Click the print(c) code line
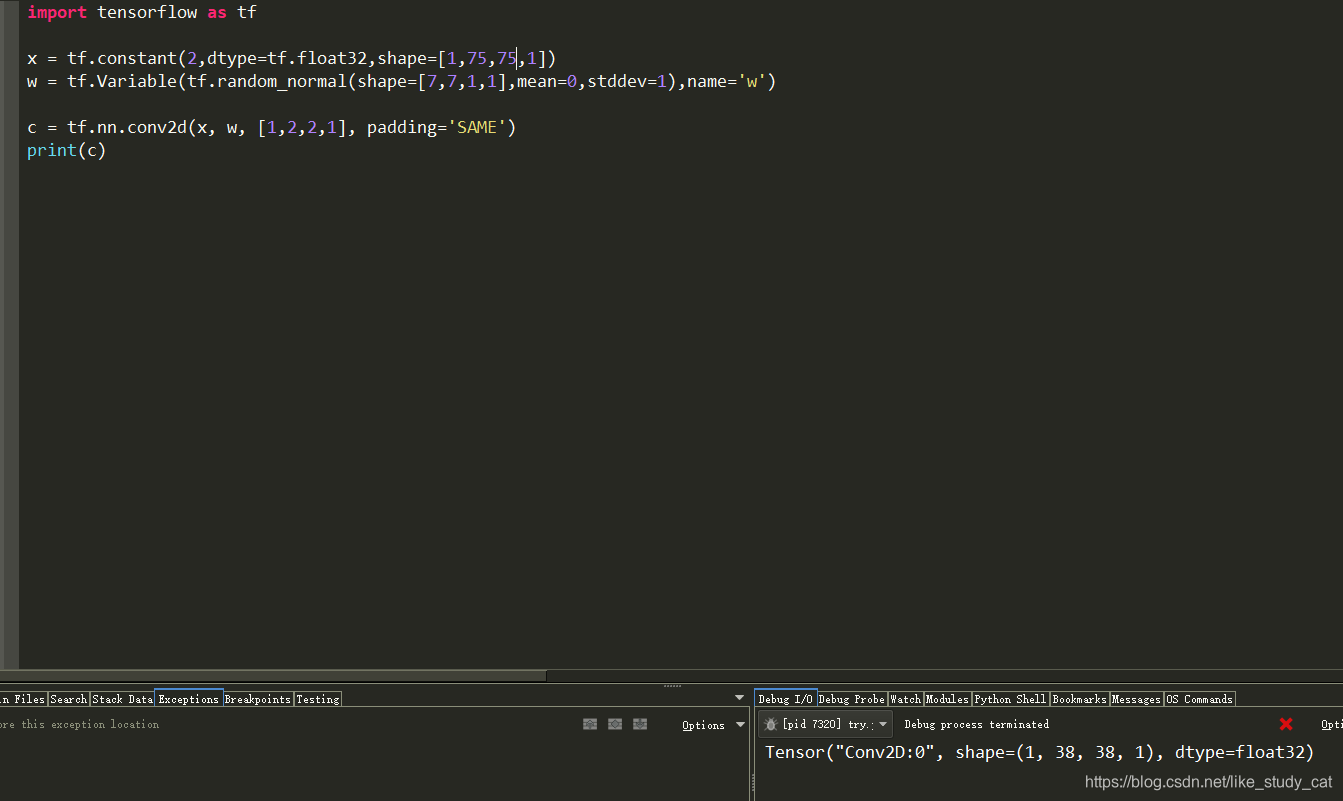The width and height of the screenshot is (1343, 801). (66, 150)
